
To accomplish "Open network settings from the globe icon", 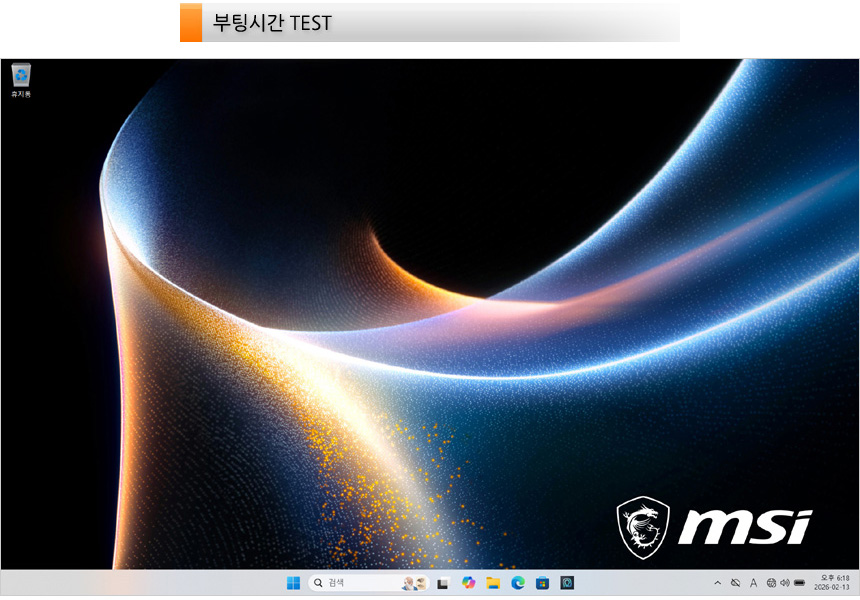I will tap(771, 583).
